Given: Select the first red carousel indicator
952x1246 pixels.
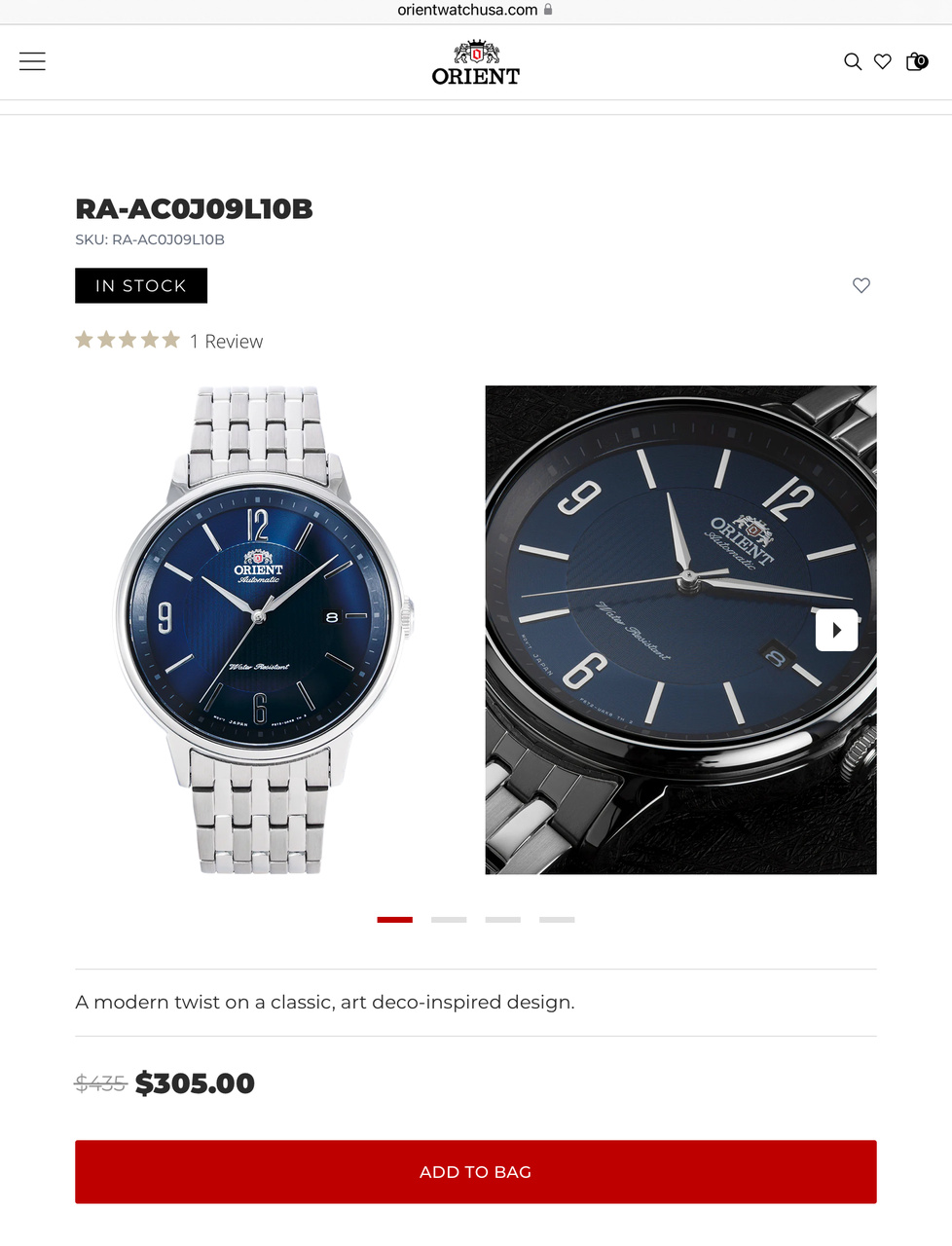Looking at the screenshot, I should pyautogui.click(x=395, y=919).
